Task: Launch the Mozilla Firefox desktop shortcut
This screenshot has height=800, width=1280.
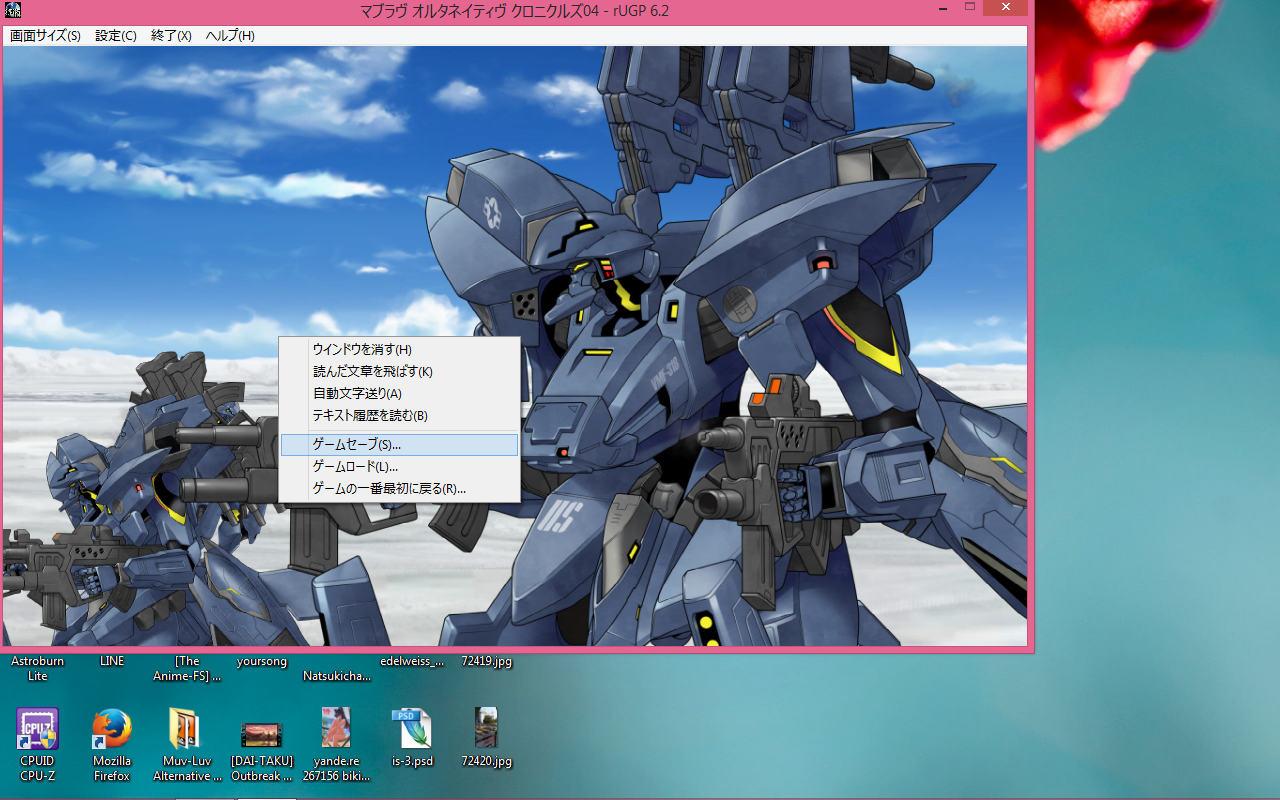Action: 112,744
